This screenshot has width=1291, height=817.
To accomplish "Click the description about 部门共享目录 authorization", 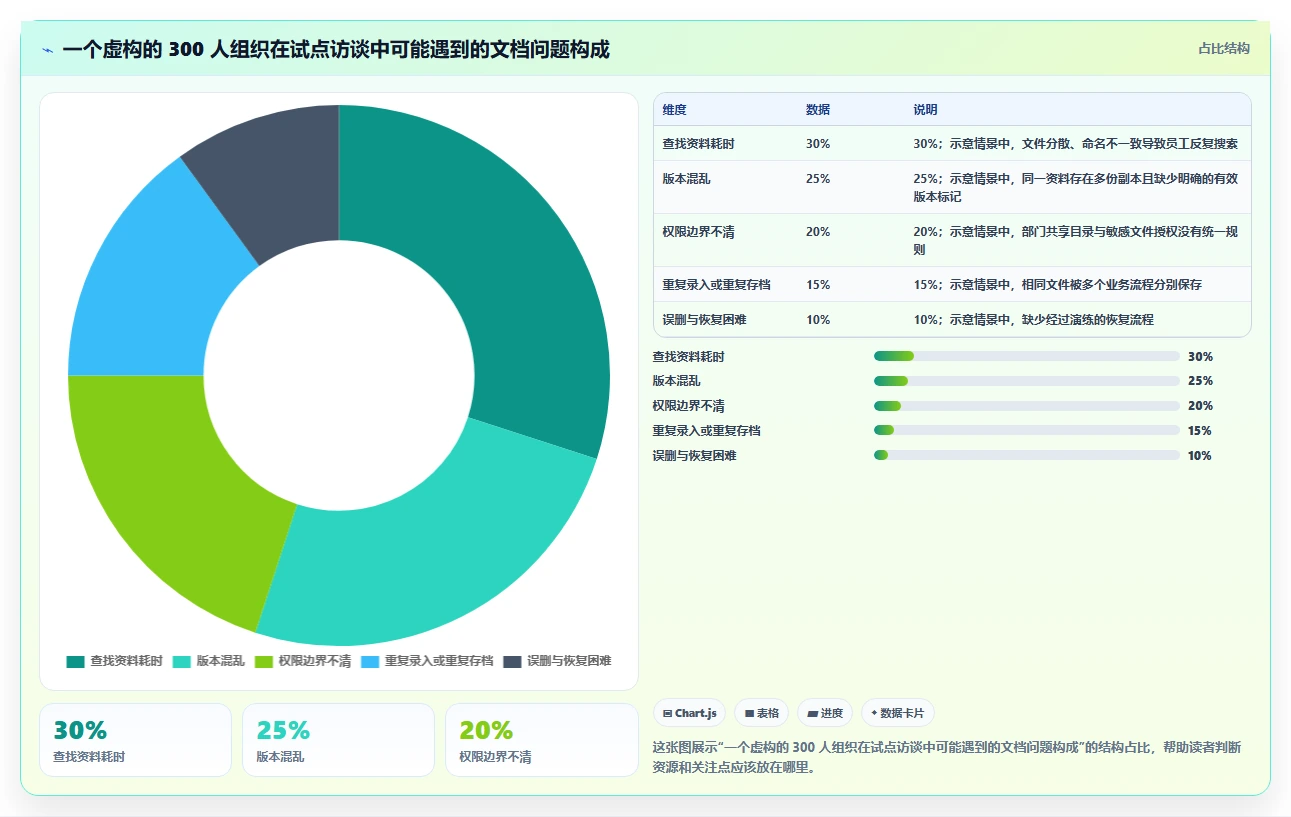I will click(x=1076, y=241).
